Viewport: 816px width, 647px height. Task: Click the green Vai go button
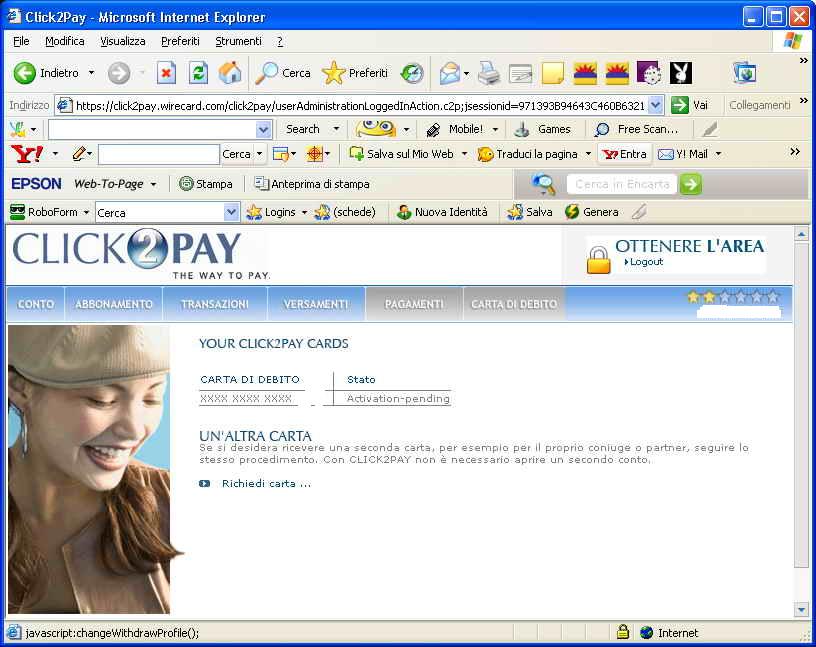coord(690,105)
